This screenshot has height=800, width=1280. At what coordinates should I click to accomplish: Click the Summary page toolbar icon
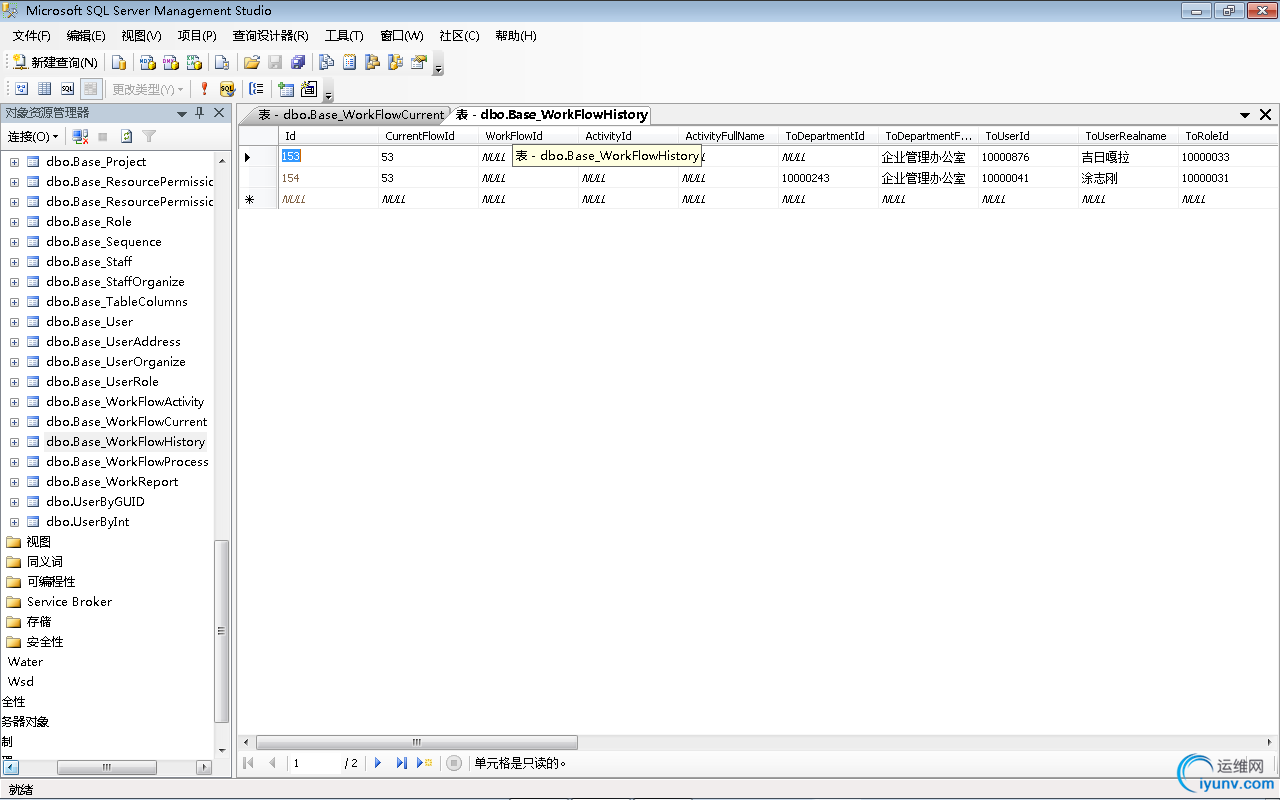pos(350,63)
